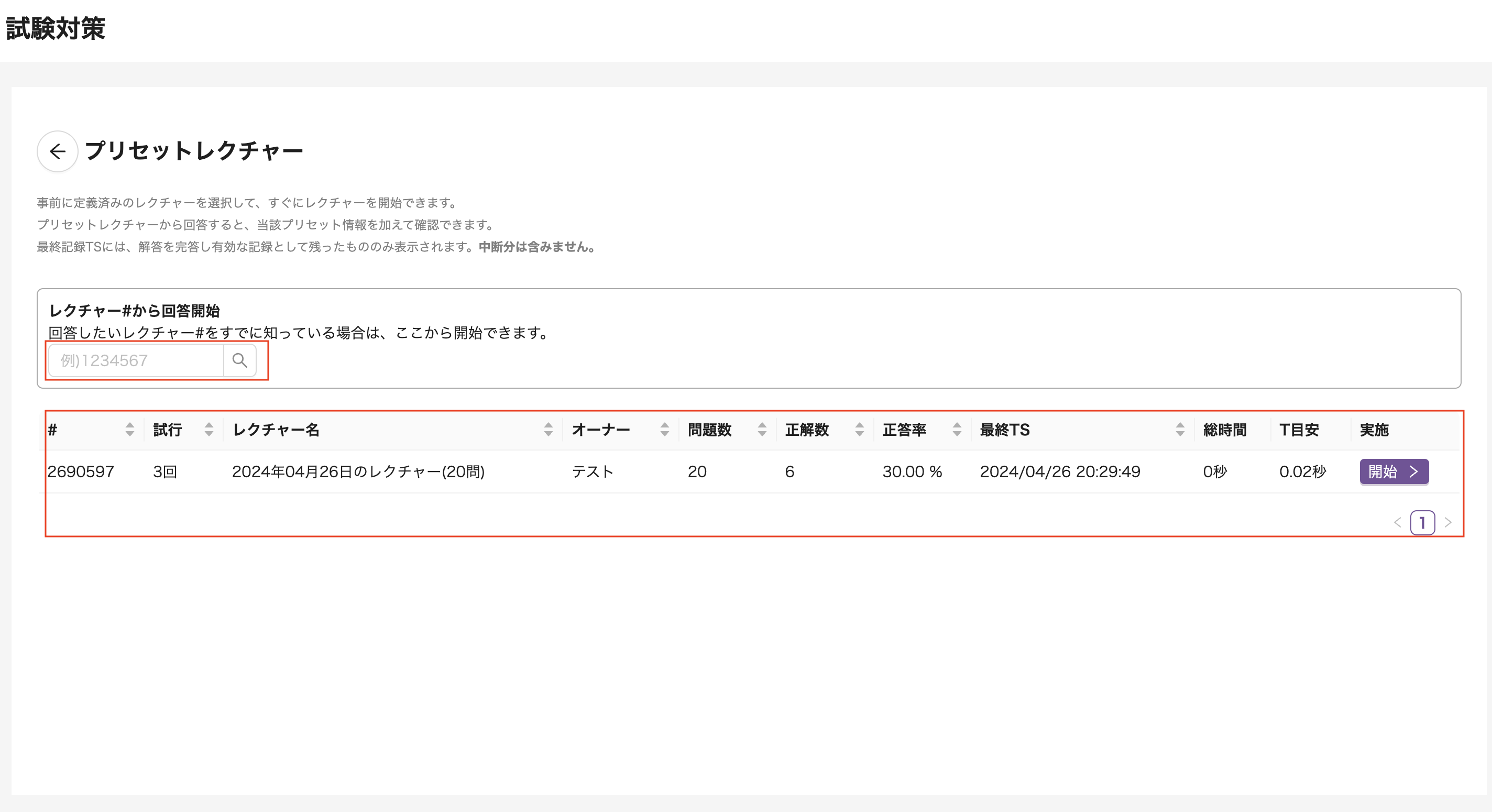Sort by the 最終TS column
The height and width of the screenshot is (812, 1492).
coord(1180,430)
